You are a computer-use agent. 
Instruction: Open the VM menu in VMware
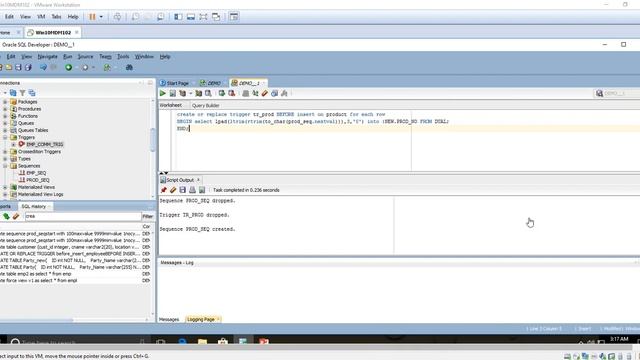tap(41, 17)
